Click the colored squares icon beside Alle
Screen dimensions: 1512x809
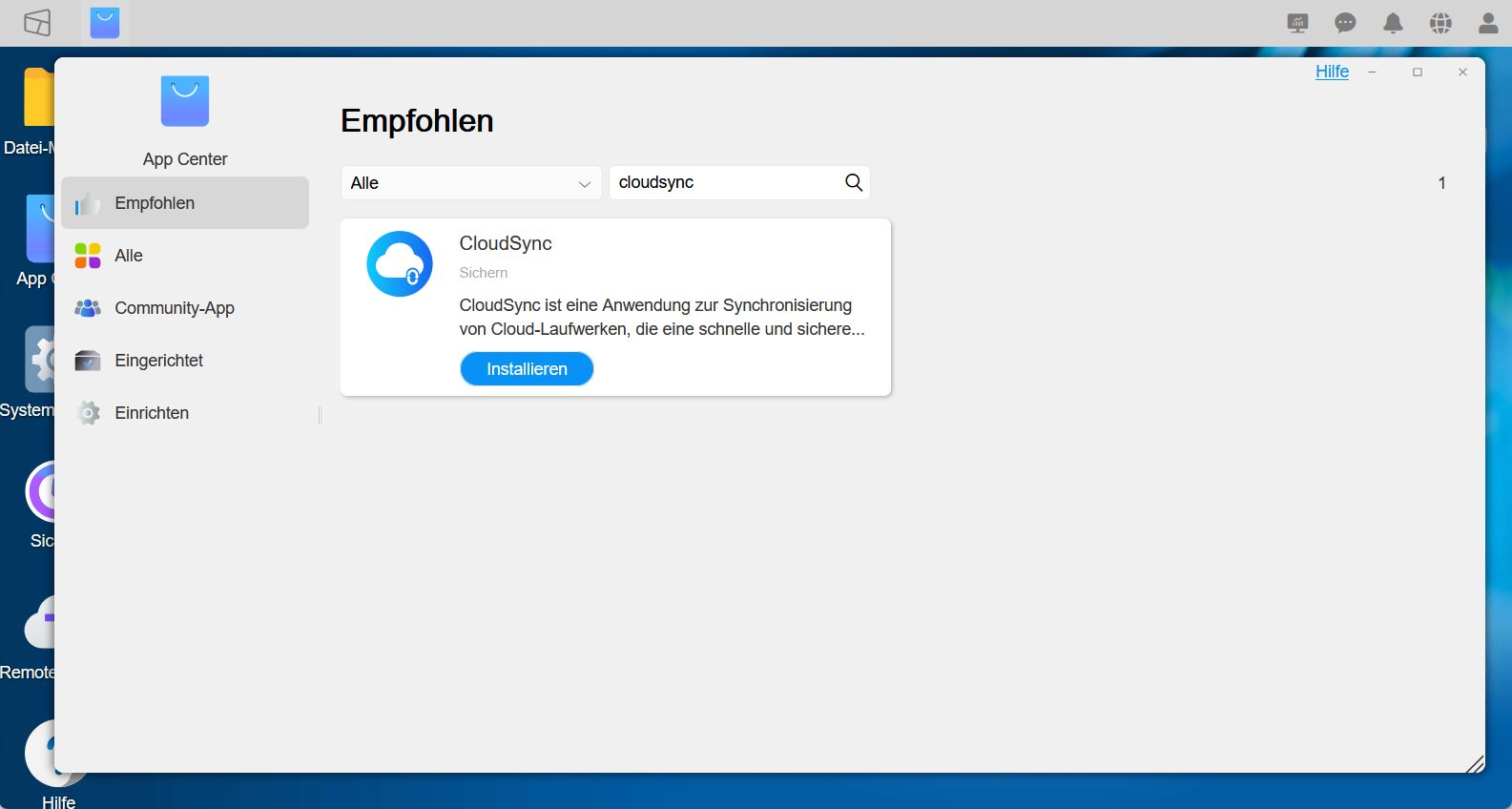point(88,256)
